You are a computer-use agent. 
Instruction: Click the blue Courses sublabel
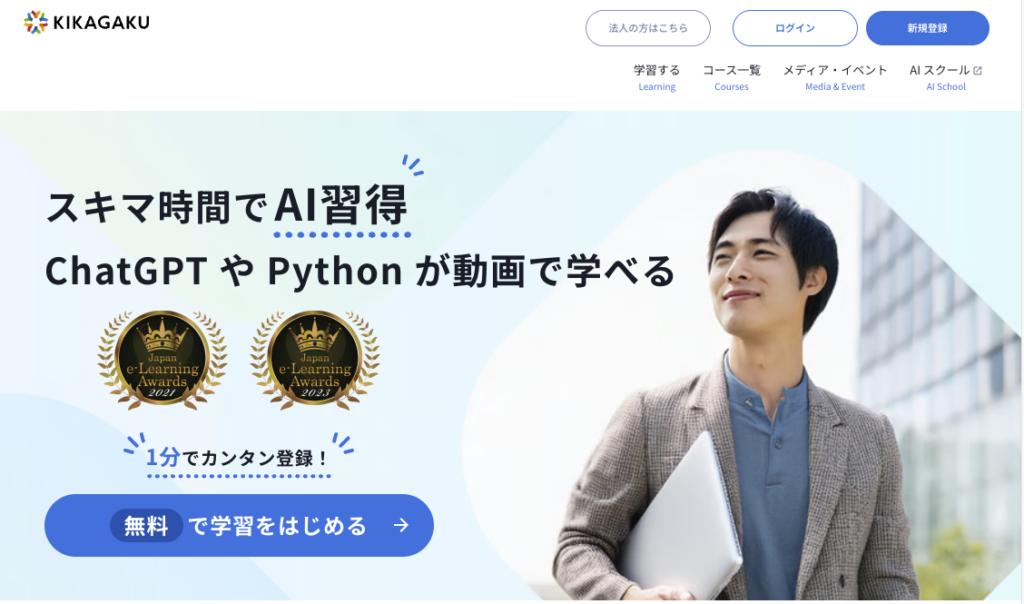(x=731, y=87)
